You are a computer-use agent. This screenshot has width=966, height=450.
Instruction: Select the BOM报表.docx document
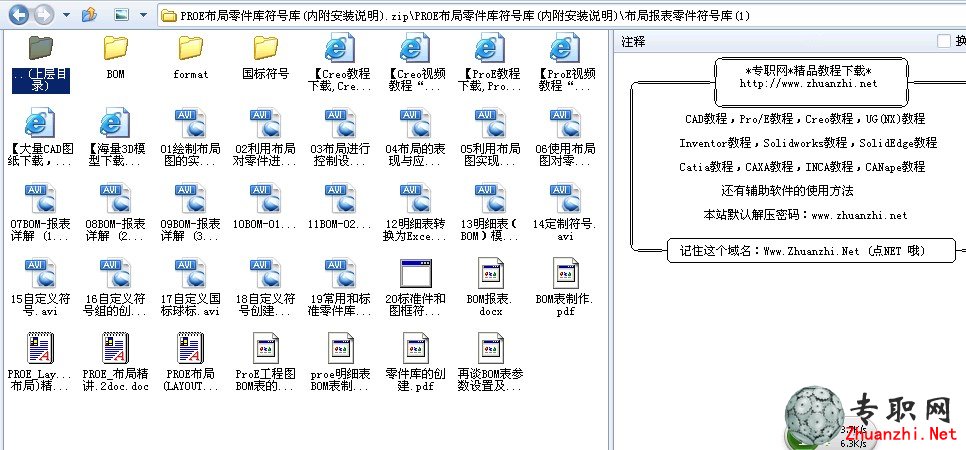[x=490, y=288]
